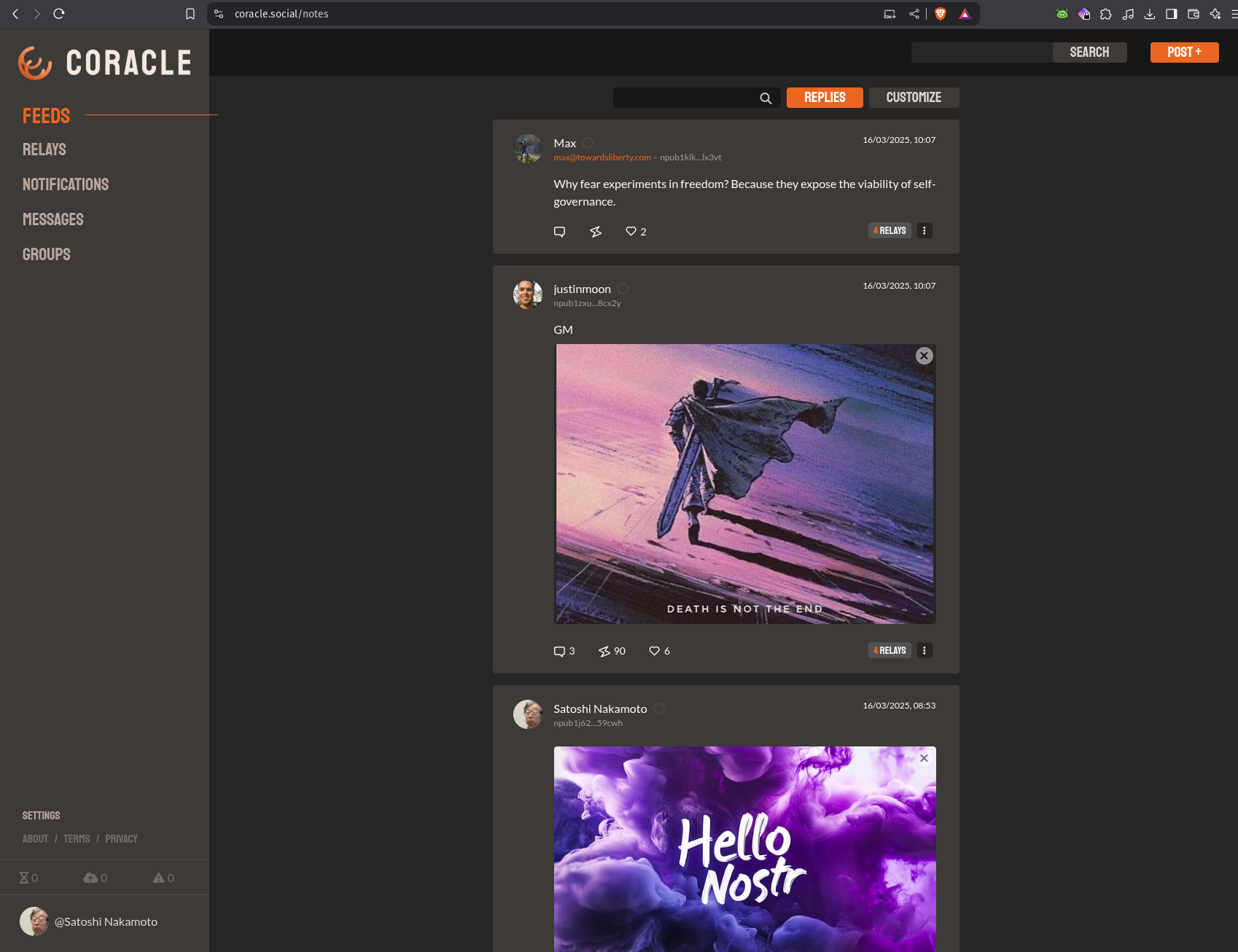Toggle the REPLIES filter
The width and height of the screenshot is (1238, 952).
pos(825,98)
